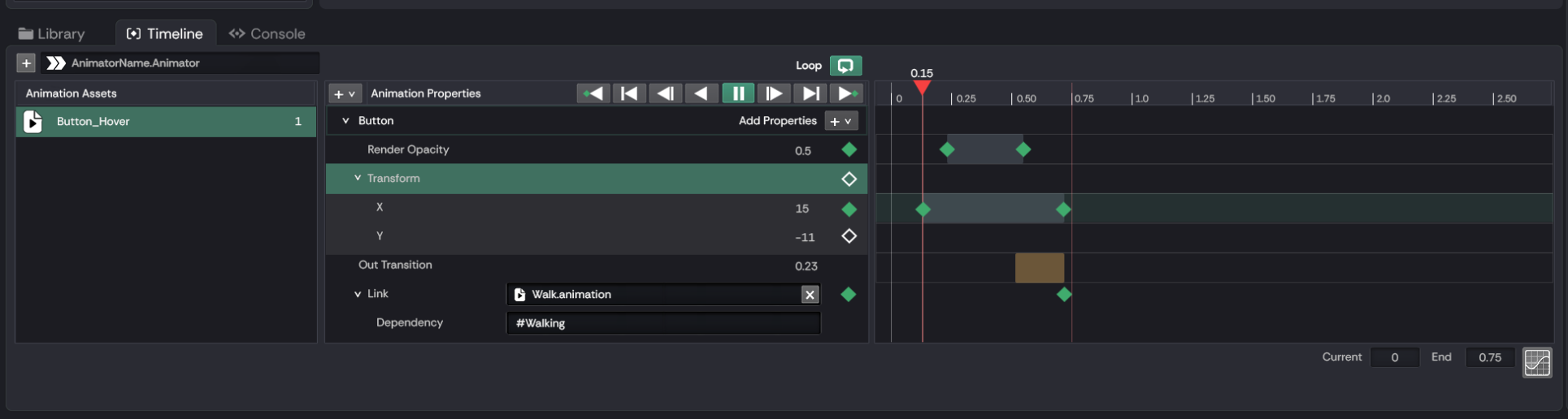Toggle the Y property keyframe diamond
This screenshot has height=419, width=1568.
(x=849, y=236)
